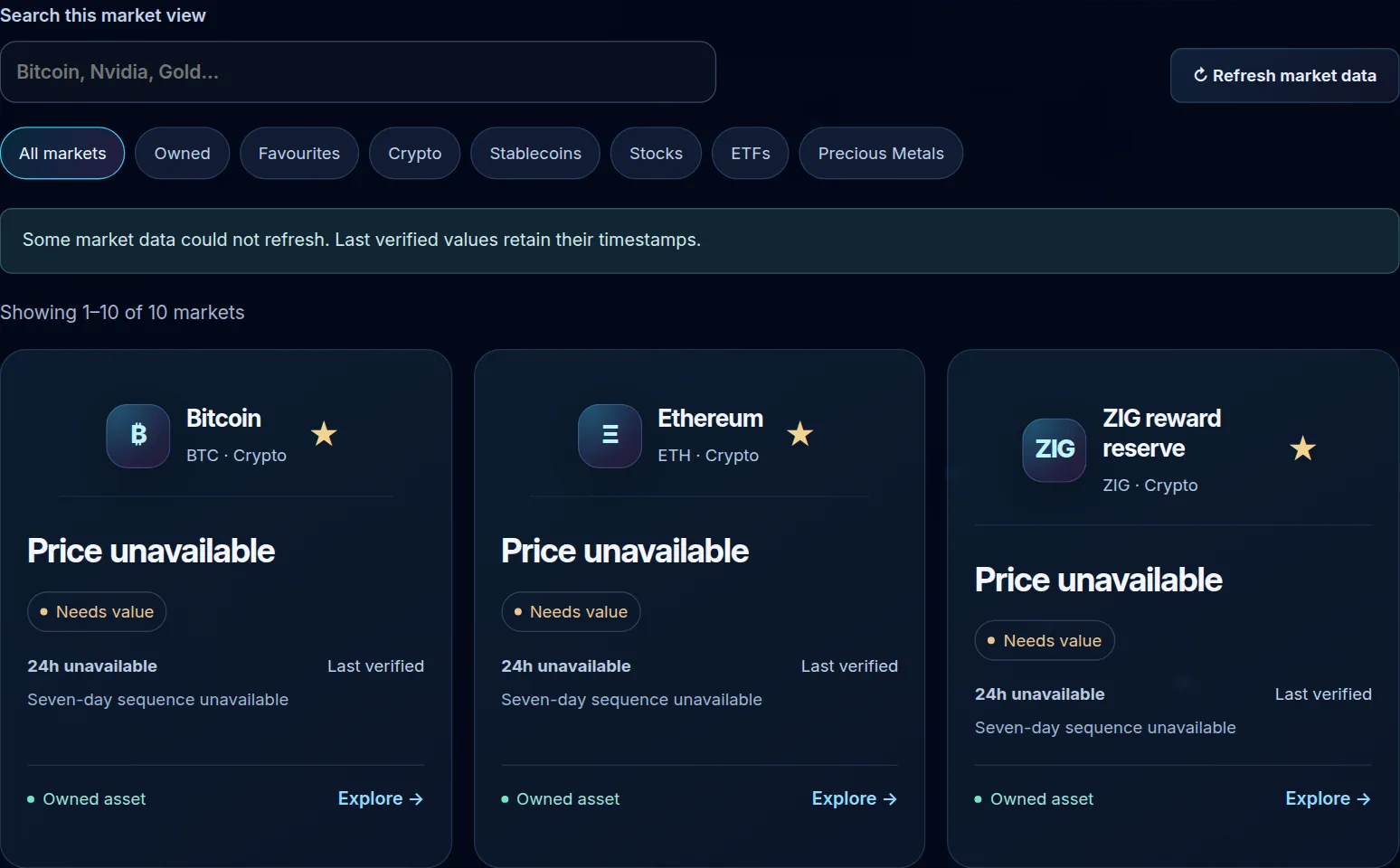Click the 'Showing 1–10 of 10 markets' text
The height and width of the screenshot is (868, 1400).
122,313
